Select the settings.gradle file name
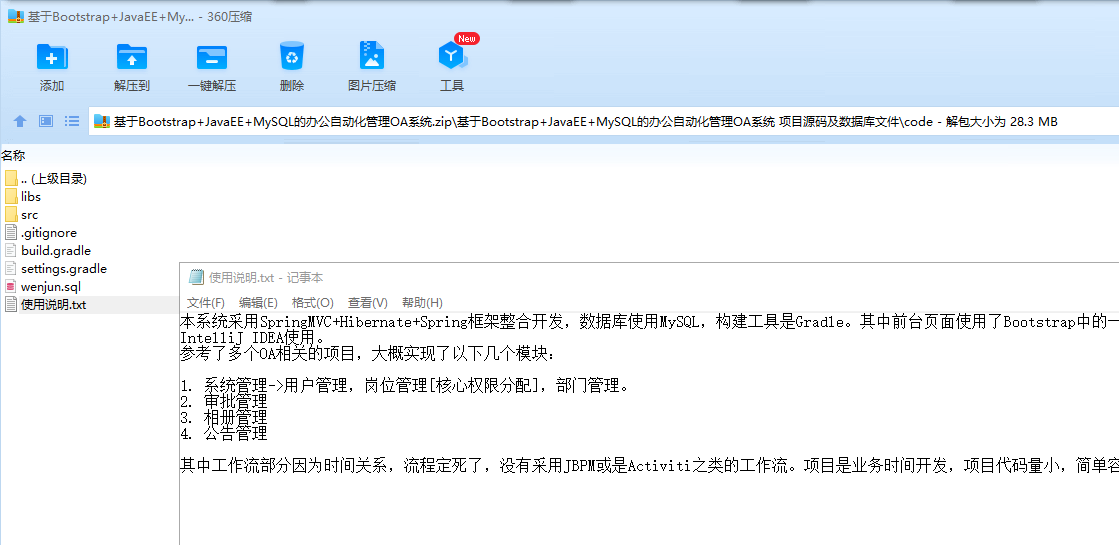Image resolution: width=1119 pixels, height=545 pixels. pyautogui.click(x=64, y=269)
